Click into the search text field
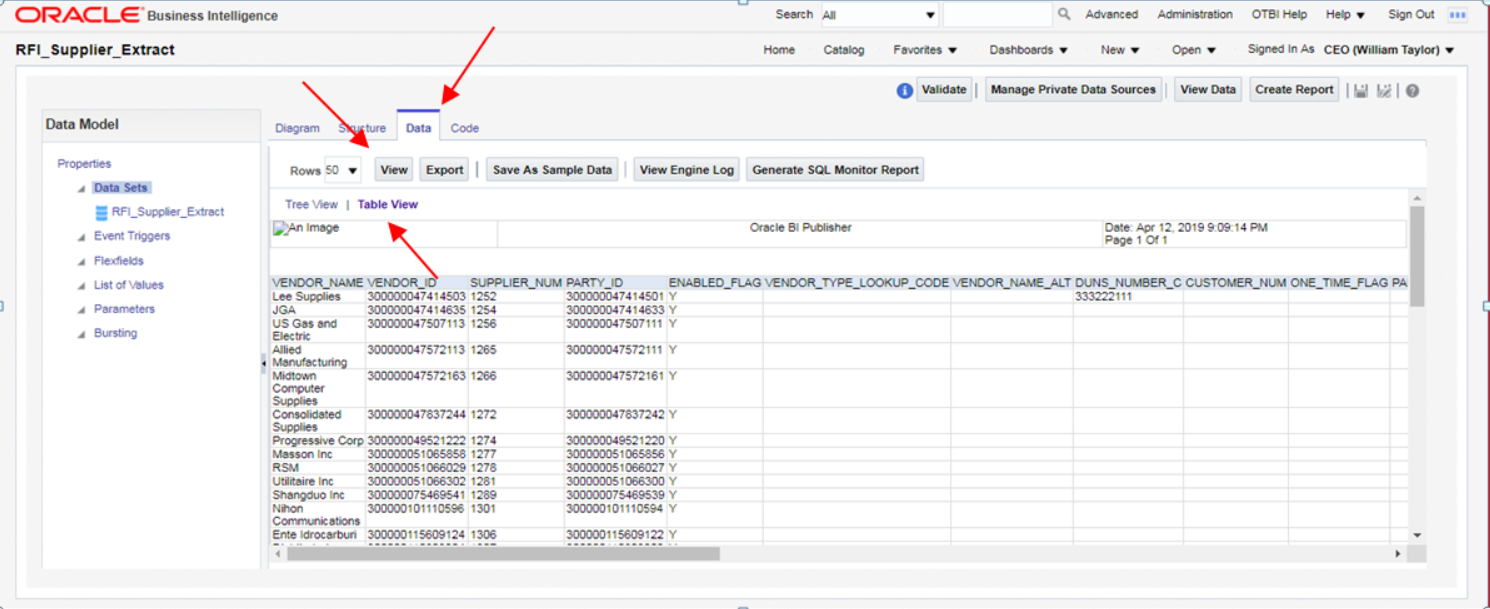This screenshot has height=609, width=1490. coord(997,15)
